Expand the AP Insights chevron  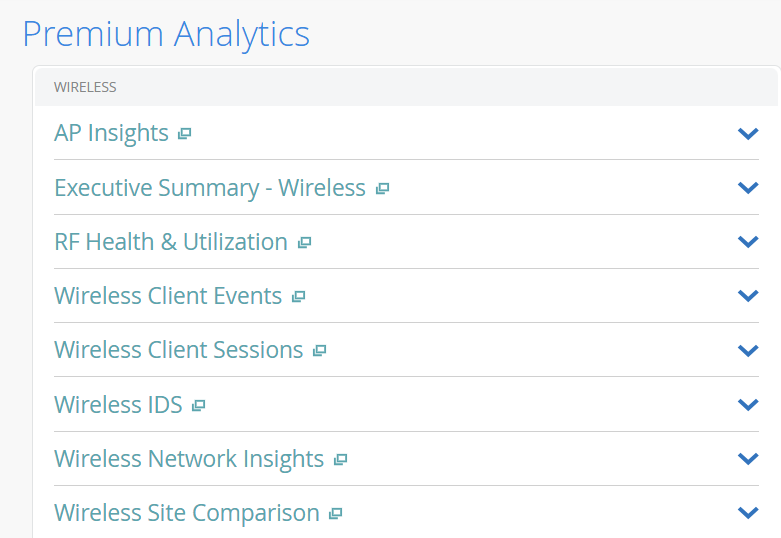pyautogui.click(x=747, y=133)
